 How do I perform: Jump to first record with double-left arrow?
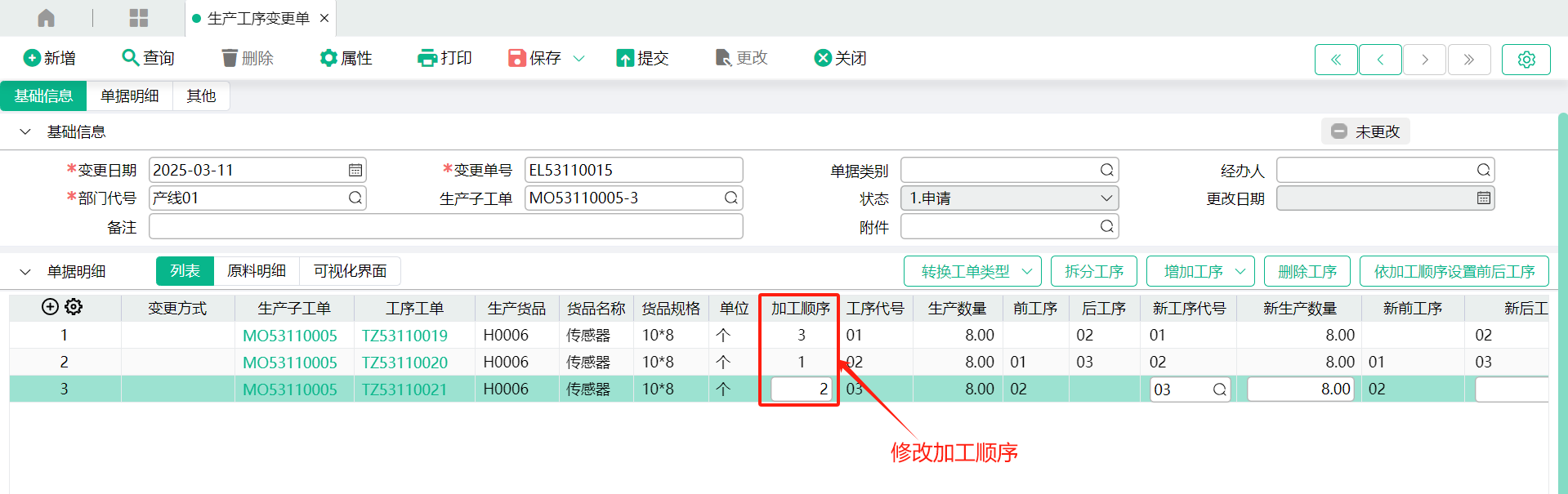[x=1336, y=60]
